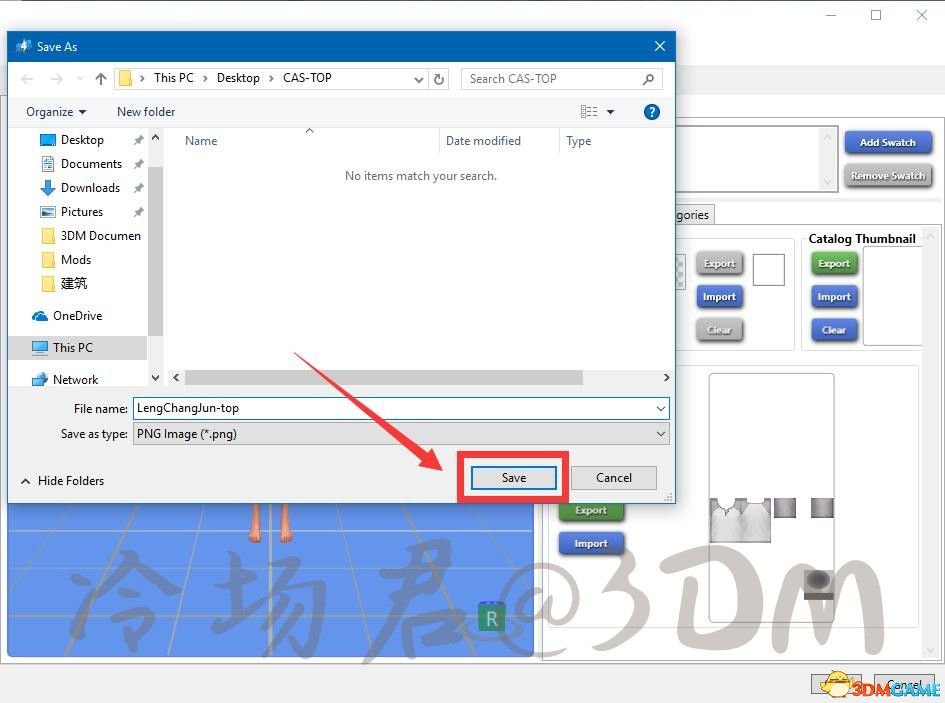The width and height of the screenshot is (945, 703).
Task: Expand the Save as type dropdown
Action: [x=661, y=434]
